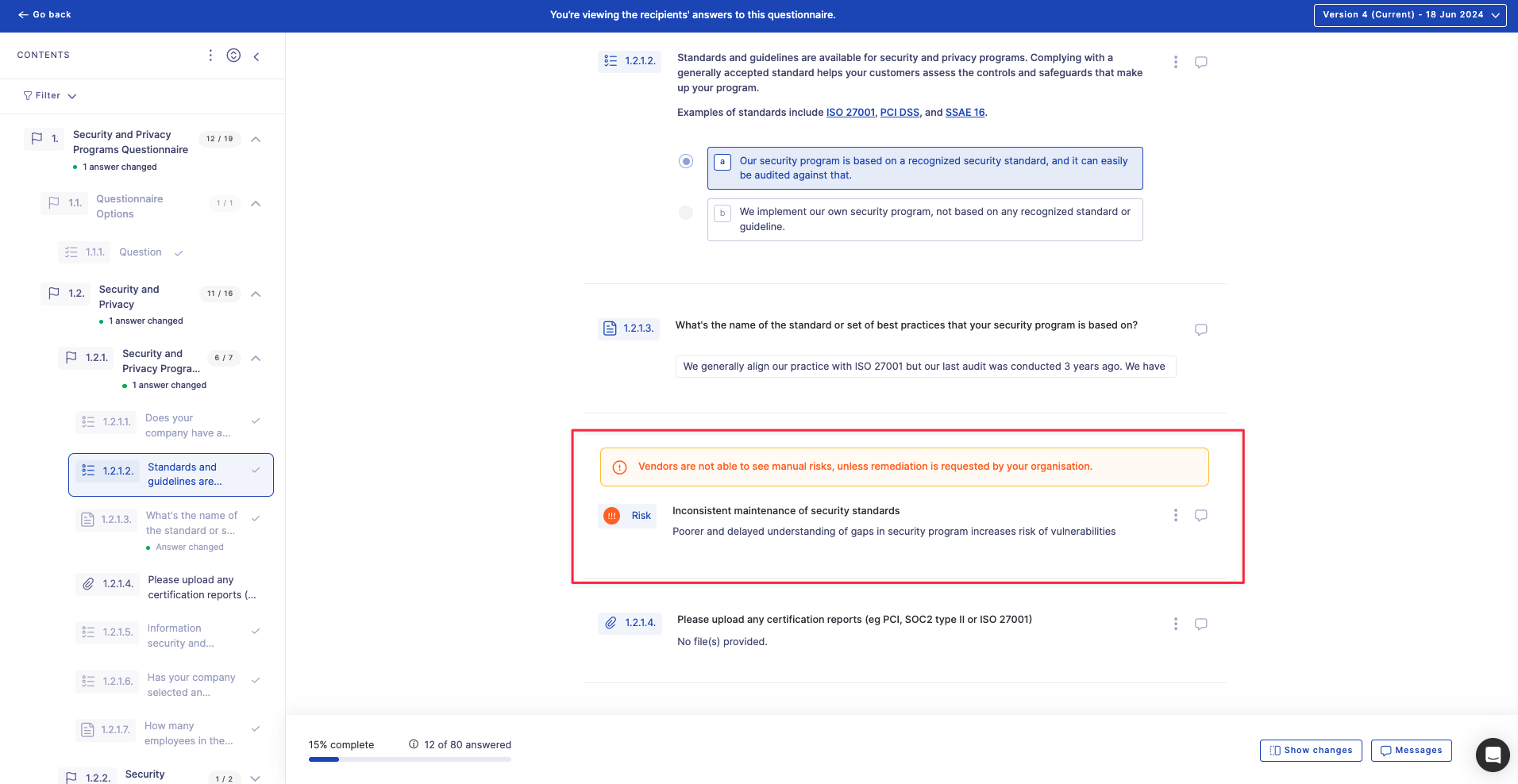Select radio option b, own security program
Screen dimensions: 1518x784
click(686, 213)
